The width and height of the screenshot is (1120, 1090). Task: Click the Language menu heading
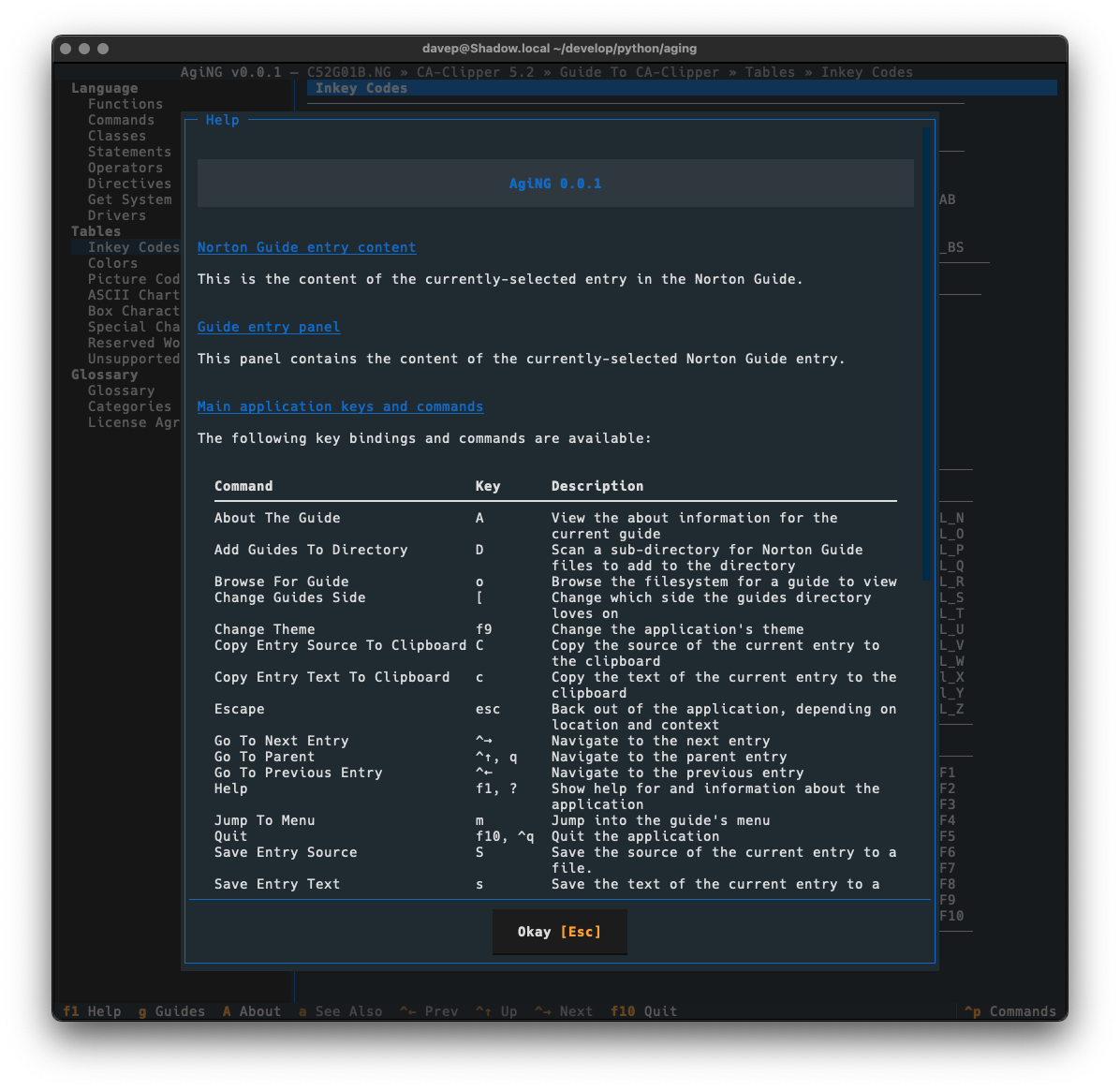pyautogui.click(x=104, y=88)
